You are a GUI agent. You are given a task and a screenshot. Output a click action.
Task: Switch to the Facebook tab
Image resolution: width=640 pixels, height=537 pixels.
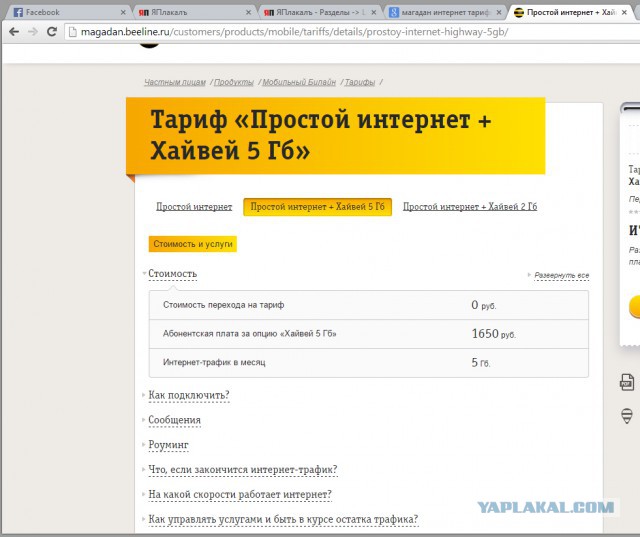[67, 12]
